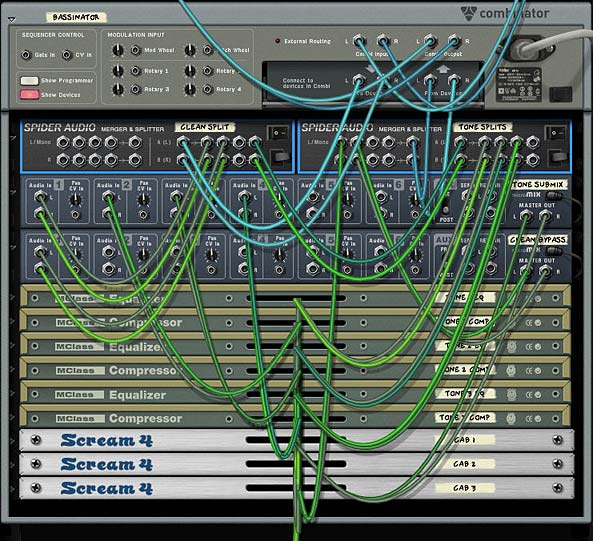Click Clean Bypass Audio In 1 left jack

coord(40,251)
